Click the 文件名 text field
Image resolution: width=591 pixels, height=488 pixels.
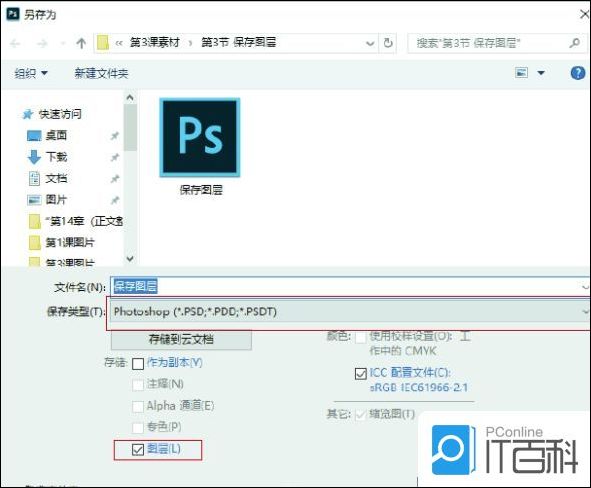(x=349, y=286)
